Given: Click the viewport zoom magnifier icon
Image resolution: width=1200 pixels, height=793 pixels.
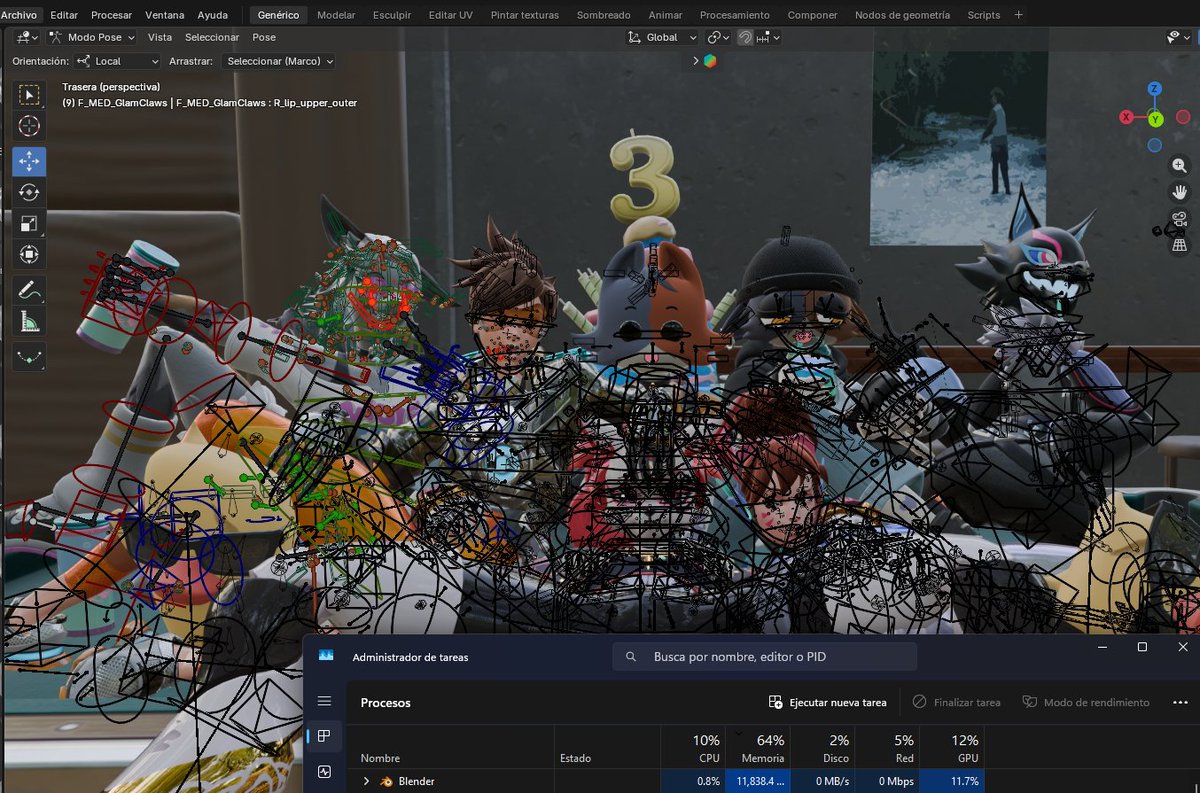Looking at the screenshot, I should [1180, 166].
